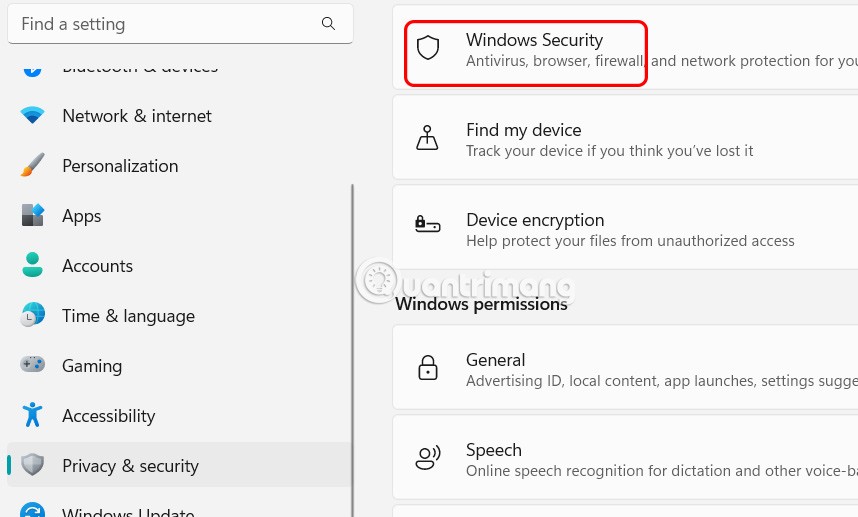
Task: Click the Apps sidebar icon
Action: tap(33, 216)
